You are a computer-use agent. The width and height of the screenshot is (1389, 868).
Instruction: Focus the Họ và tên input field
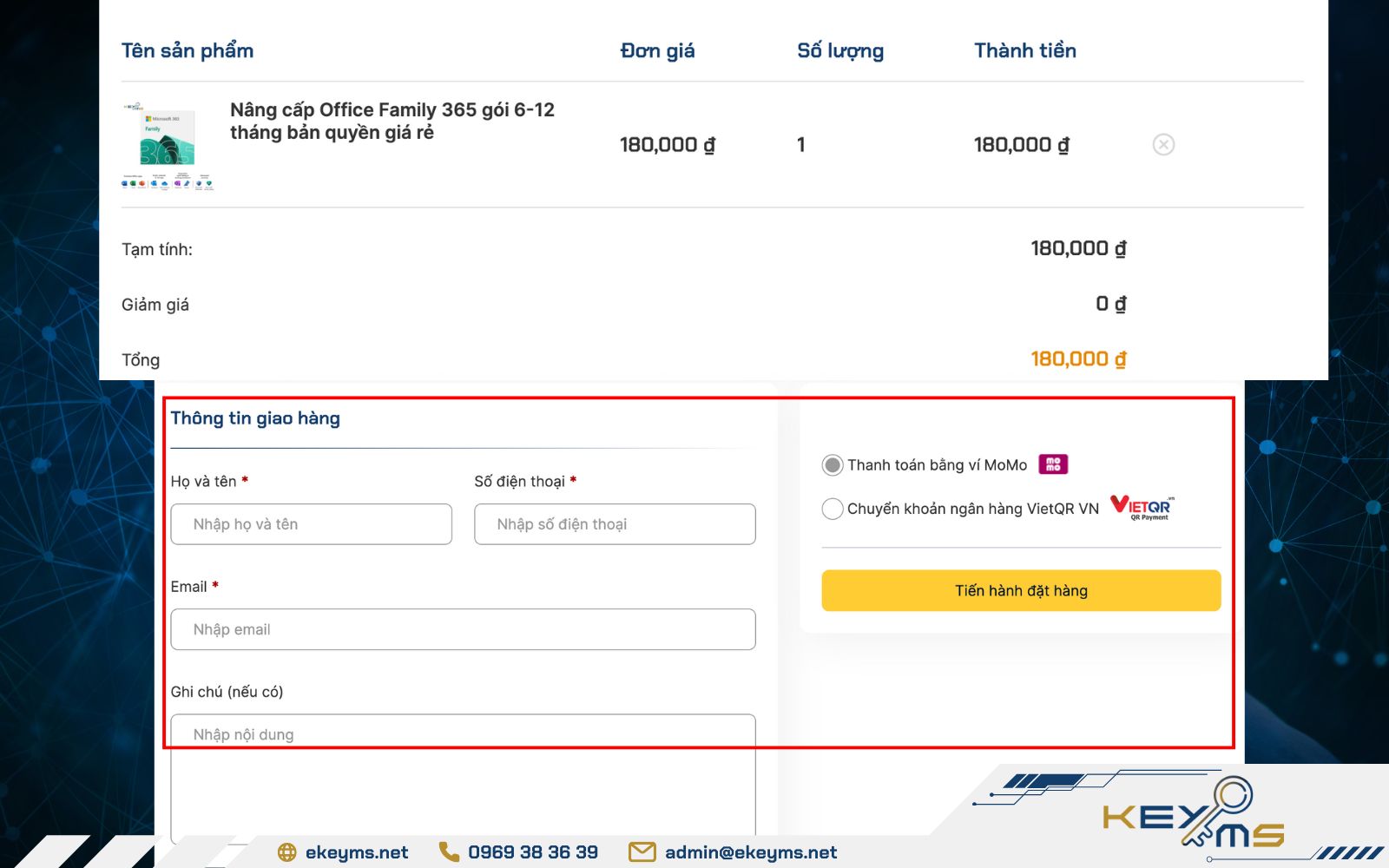click(311, 524)
